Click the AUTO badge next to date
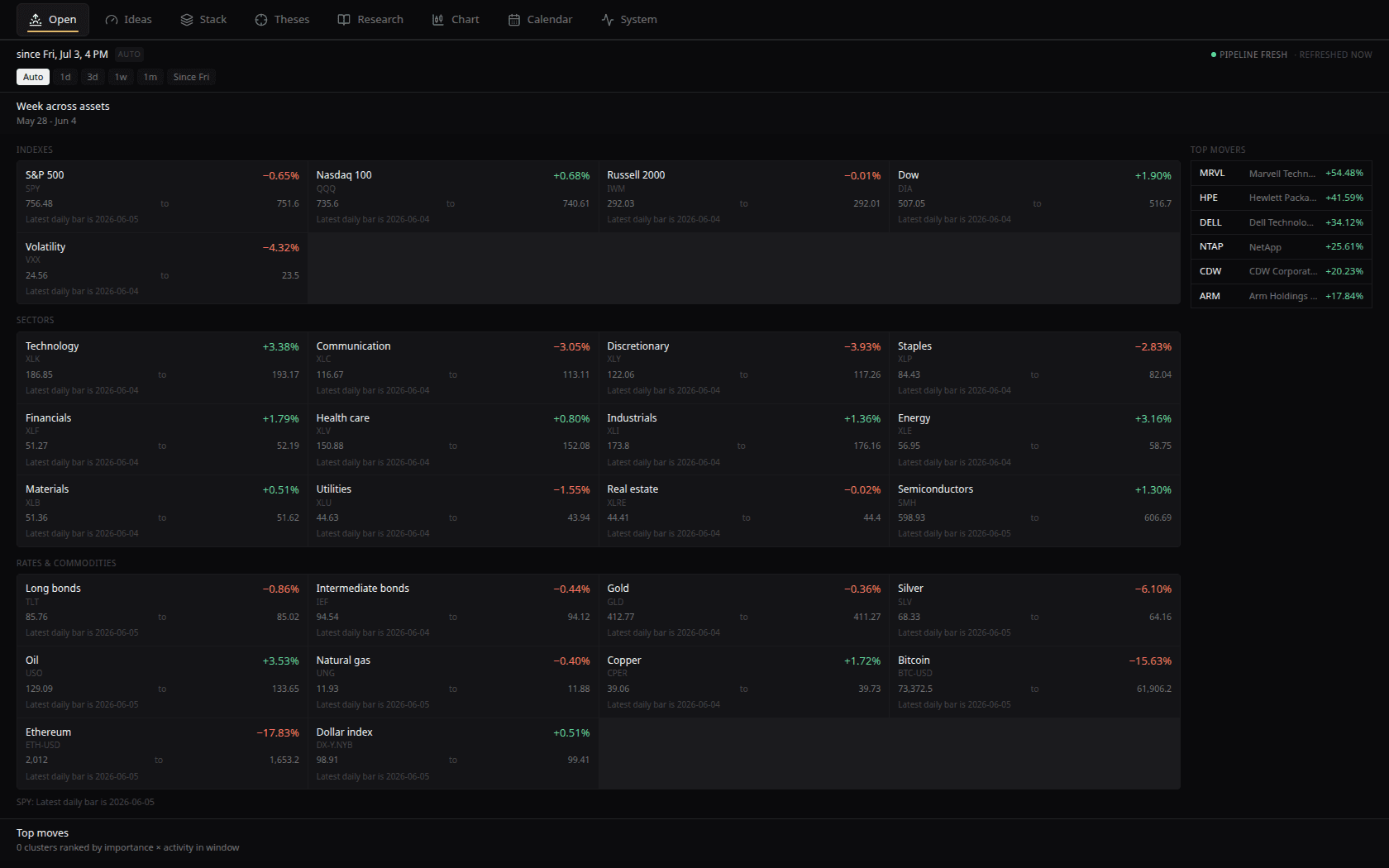 pyautogui.click(x=129, y=55)
